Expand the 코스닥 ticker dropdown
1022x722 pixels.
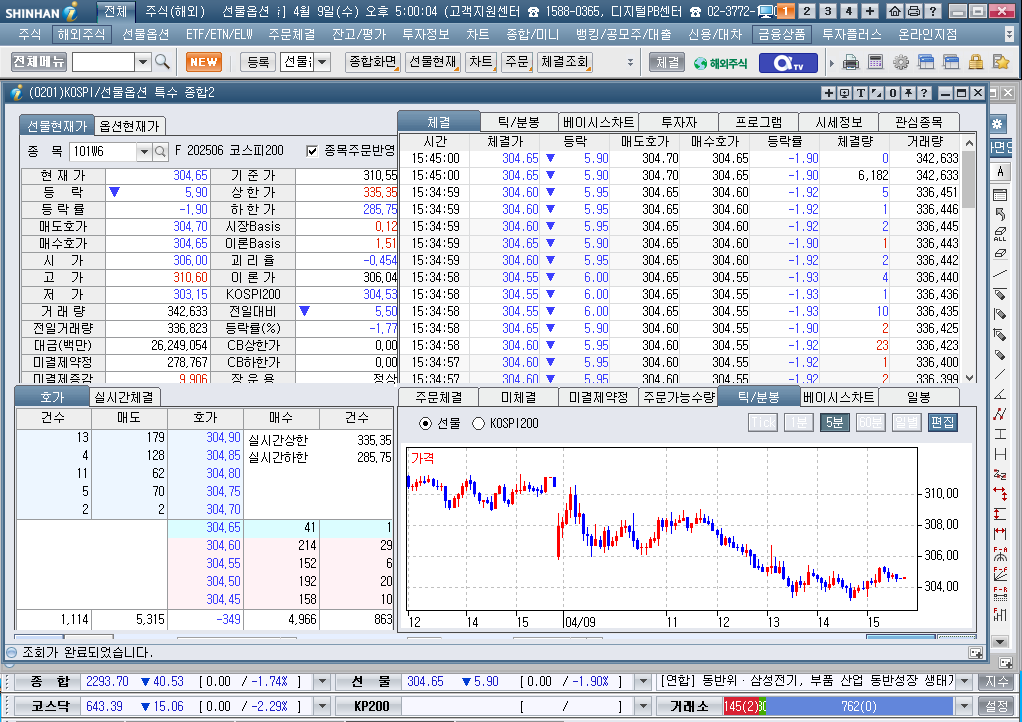(x=322, y=706)
